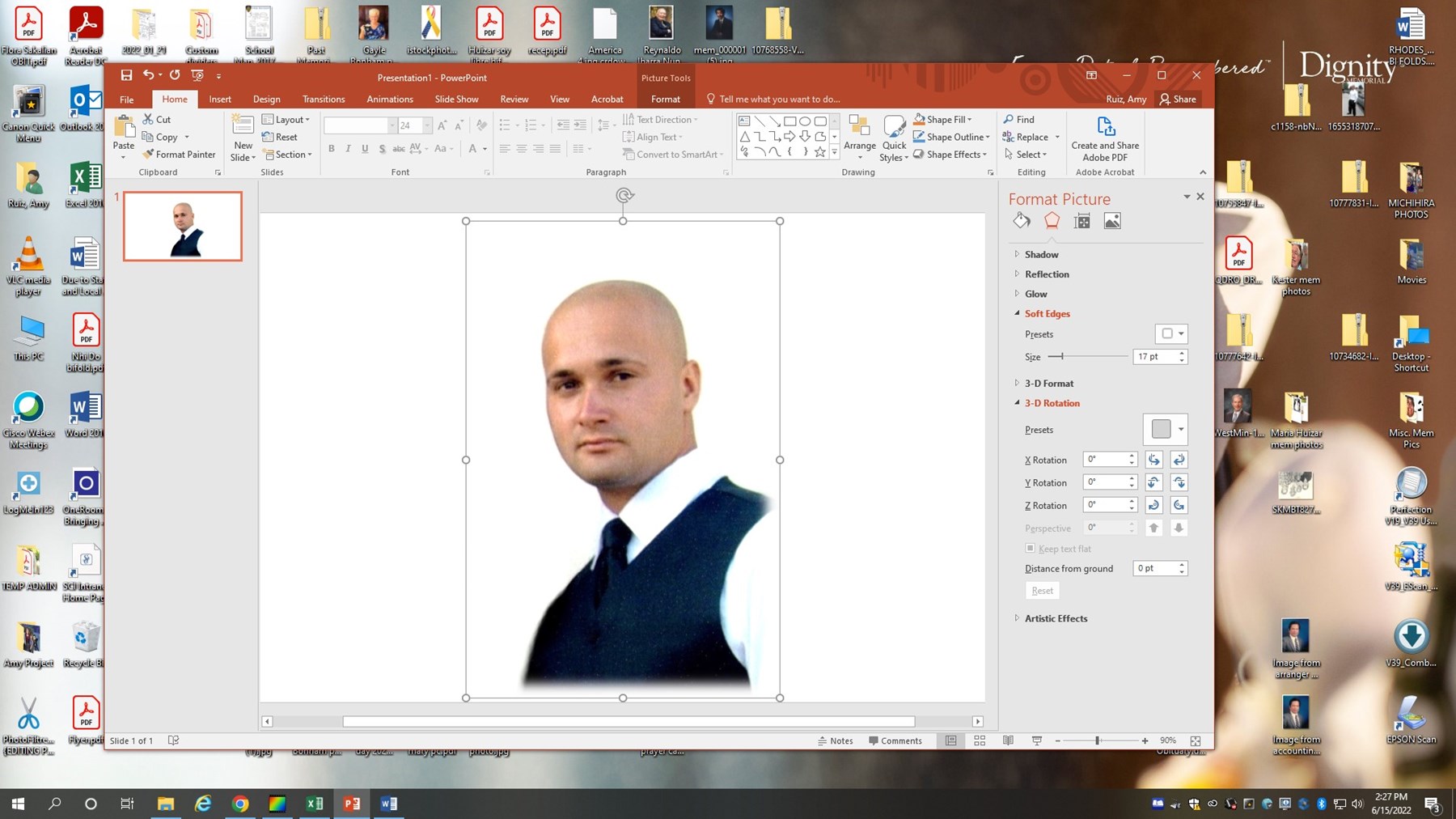Check the Keep text flat checkbox
Image resolution: width=1456 pixels, height=819 pixels.
tap(1030, 549)
